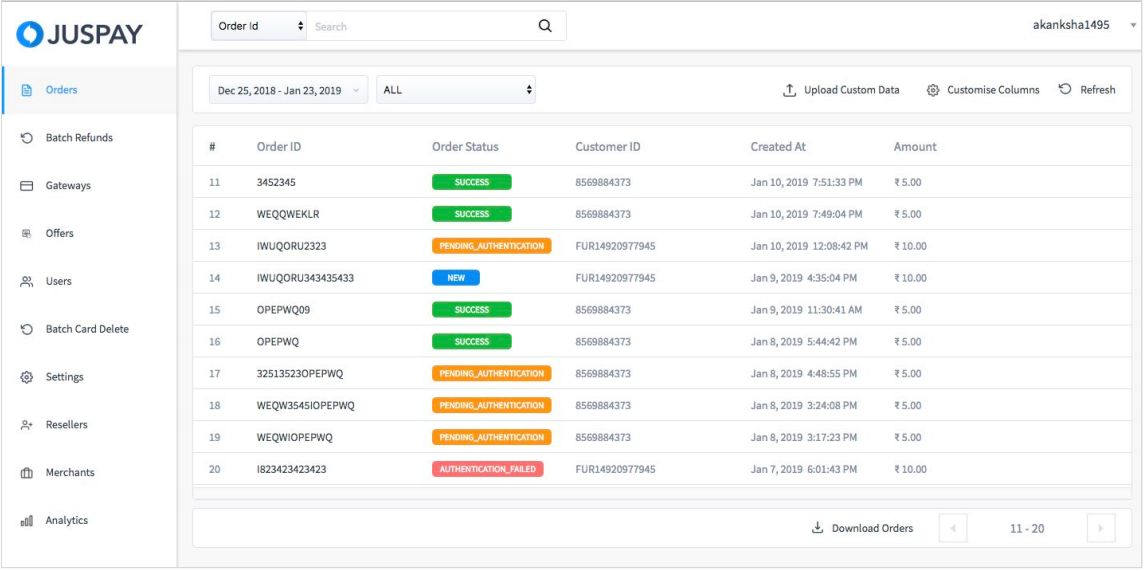Open order IWUQORU2323

point(291,246)
